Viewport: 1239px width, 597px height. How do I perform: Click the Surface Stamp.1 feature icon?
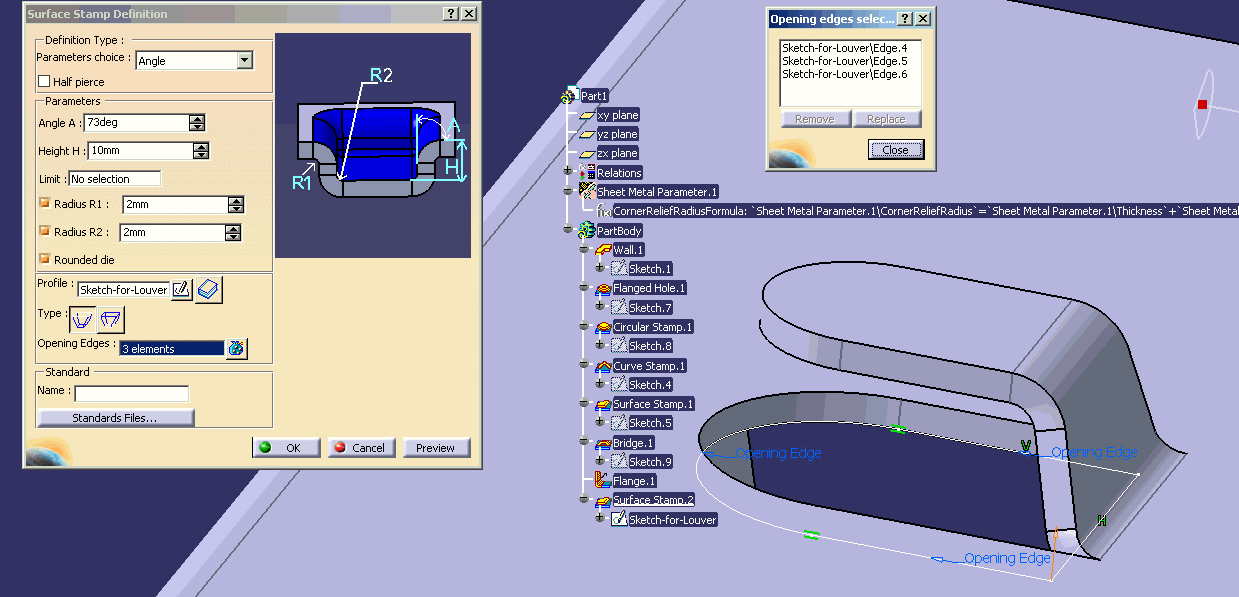point(603,404)
